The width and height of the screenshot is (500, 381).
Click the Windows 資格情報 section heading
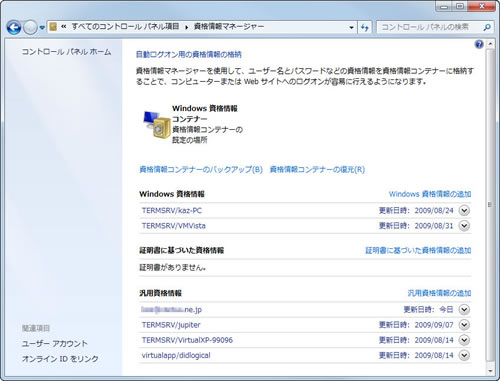[x=172, y=194]
